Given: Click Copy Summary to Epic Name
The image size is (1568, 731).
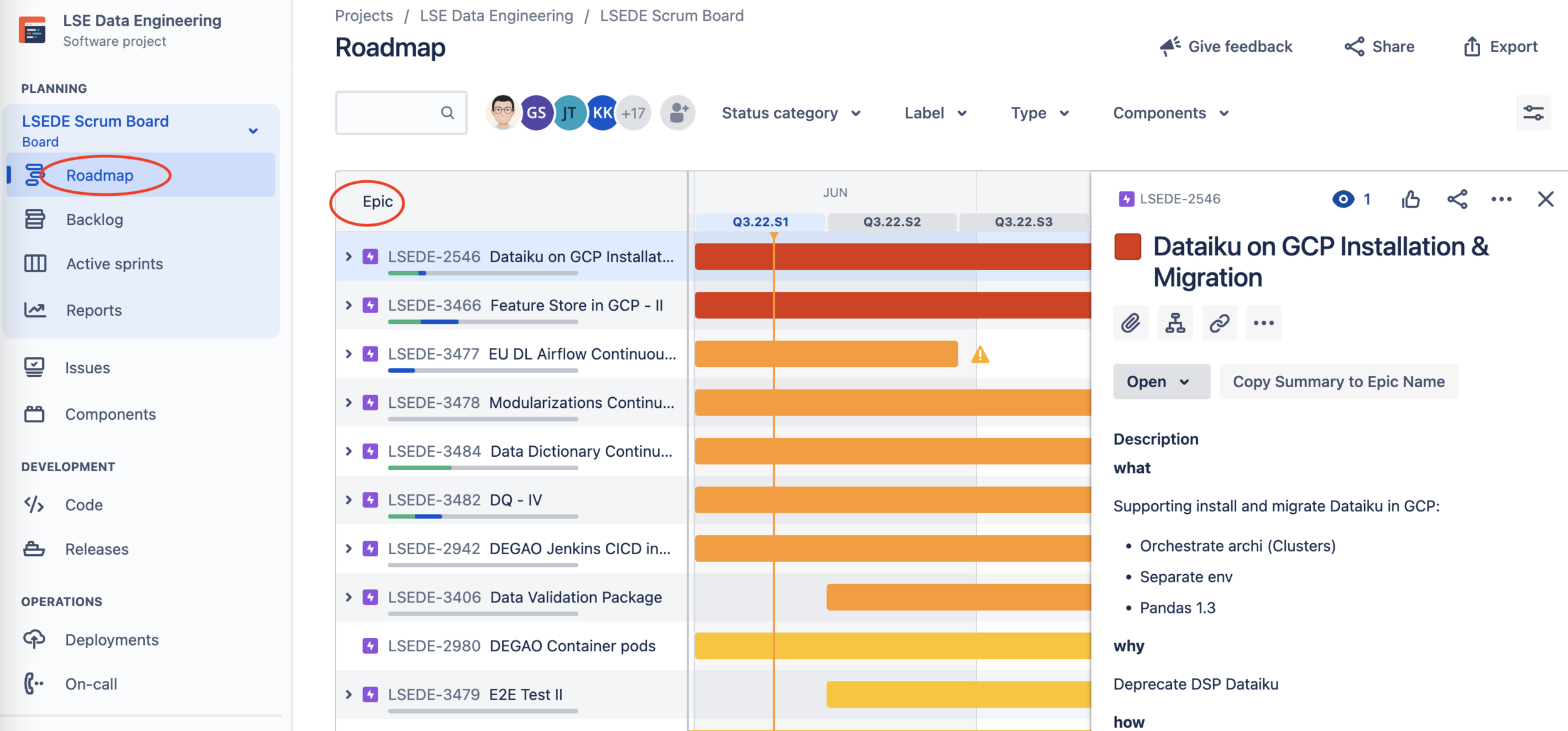Looking at the screenshot, I should 1338,382.
